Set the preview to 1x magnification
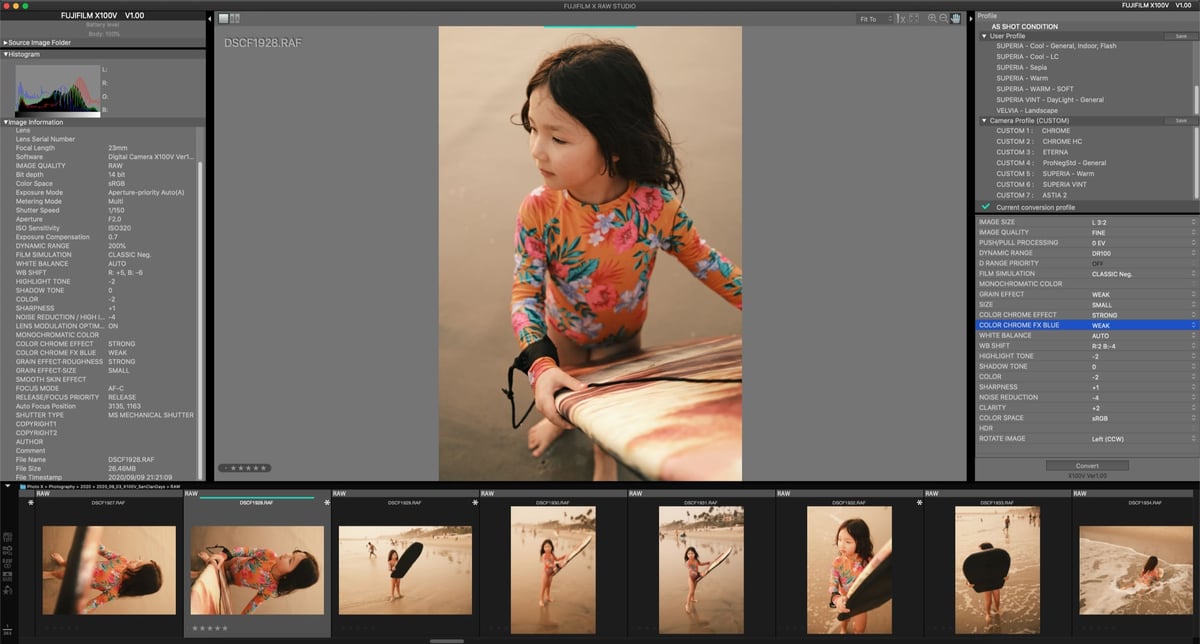The image size is (1200, 644). [x=899, y=17]
